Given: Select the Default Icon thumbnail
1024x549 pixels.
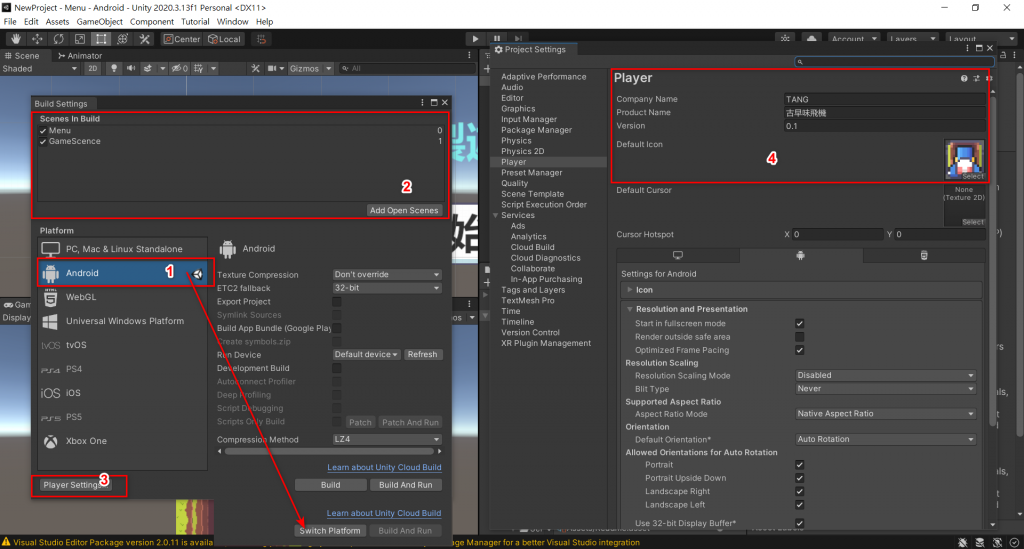Looking at the screenshot, I should [965, 159].
